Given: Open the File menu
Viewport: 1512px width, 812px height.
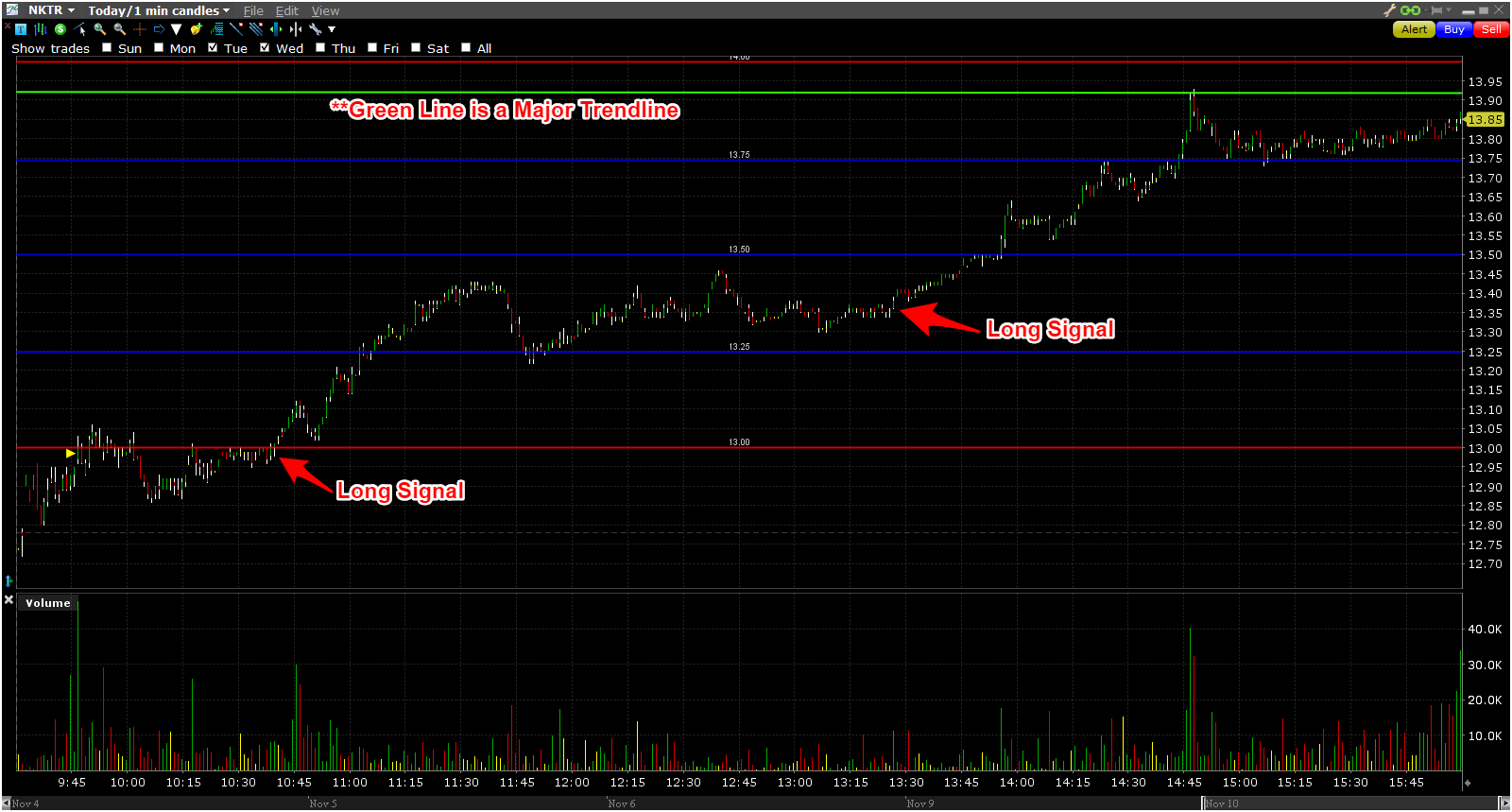Looking at the screenshot, I should point(253,10).
